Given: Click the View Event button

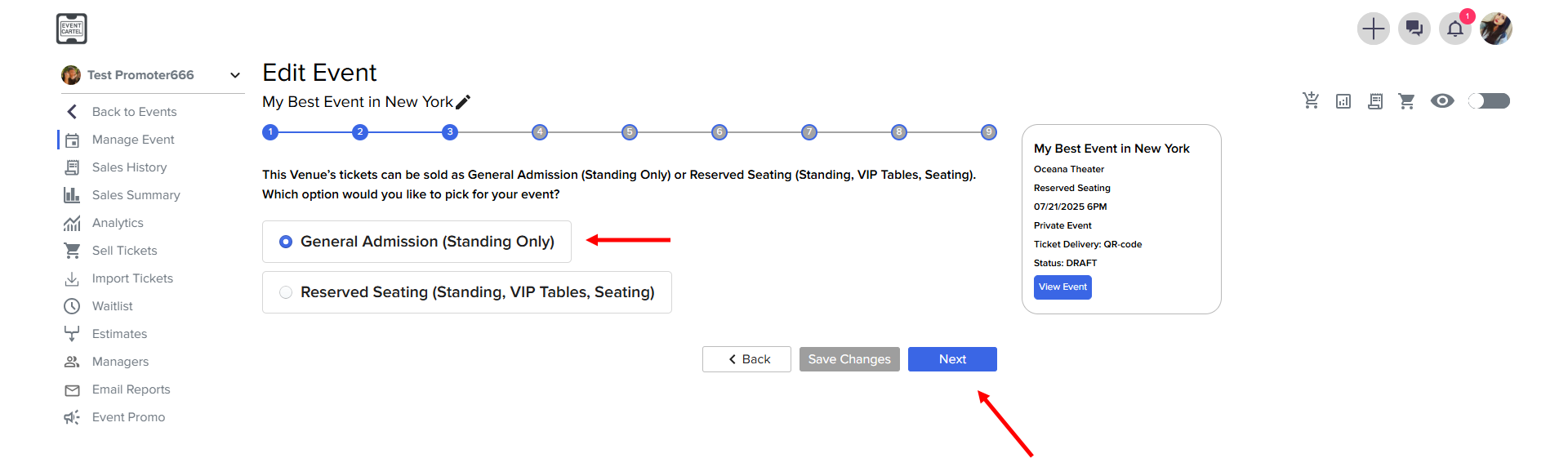Looking at the screenshot, I should (x=1062, y=287).
